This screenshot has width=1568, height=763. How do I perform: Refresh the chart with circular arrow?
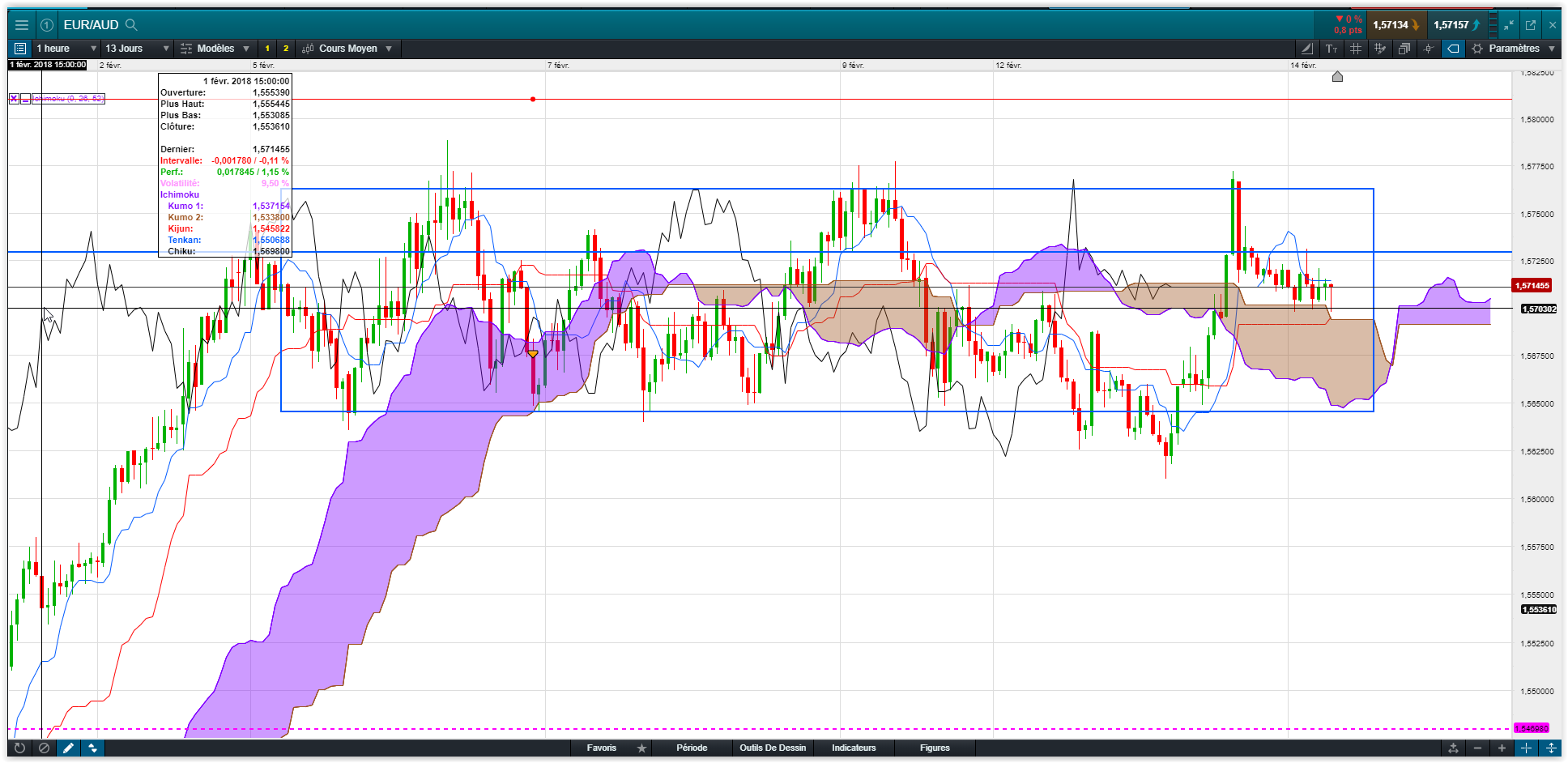(20, 748)
